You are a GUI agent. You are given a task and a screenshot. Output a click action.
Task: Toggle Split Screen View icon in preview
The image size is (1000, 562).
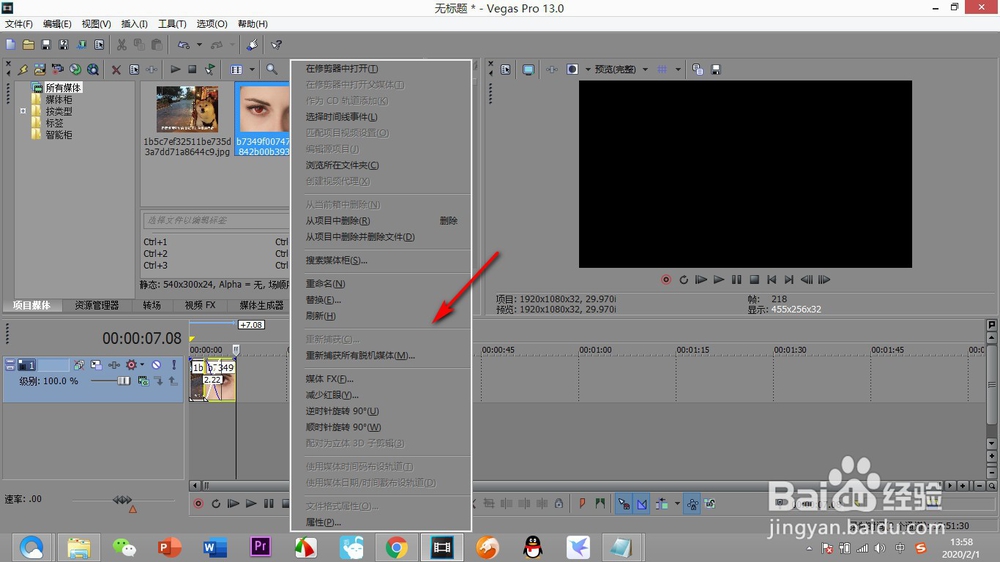click(573, 70)
